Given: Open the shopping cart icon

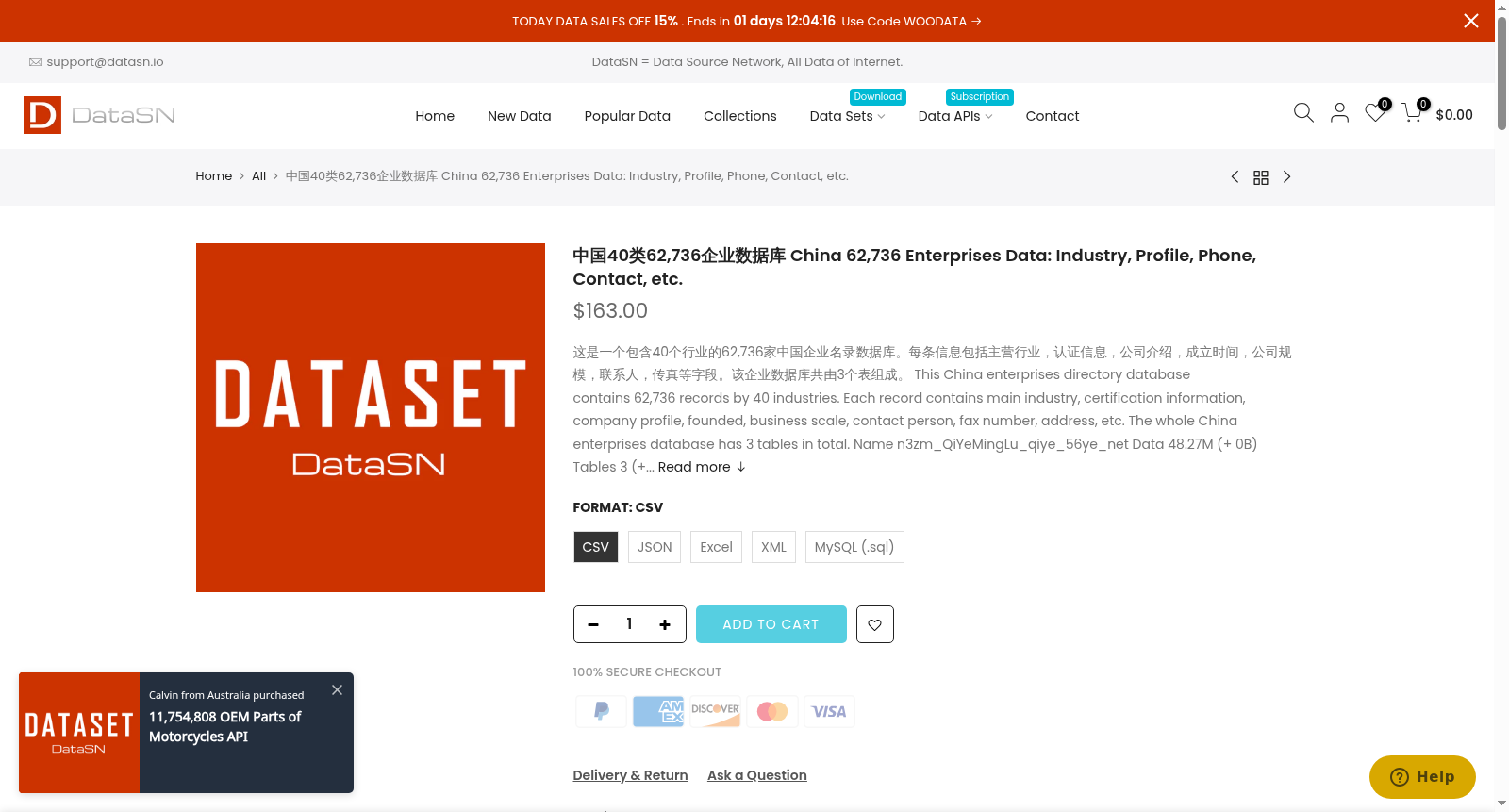Looking at the screenshot, I should [x=1412, y=113].
